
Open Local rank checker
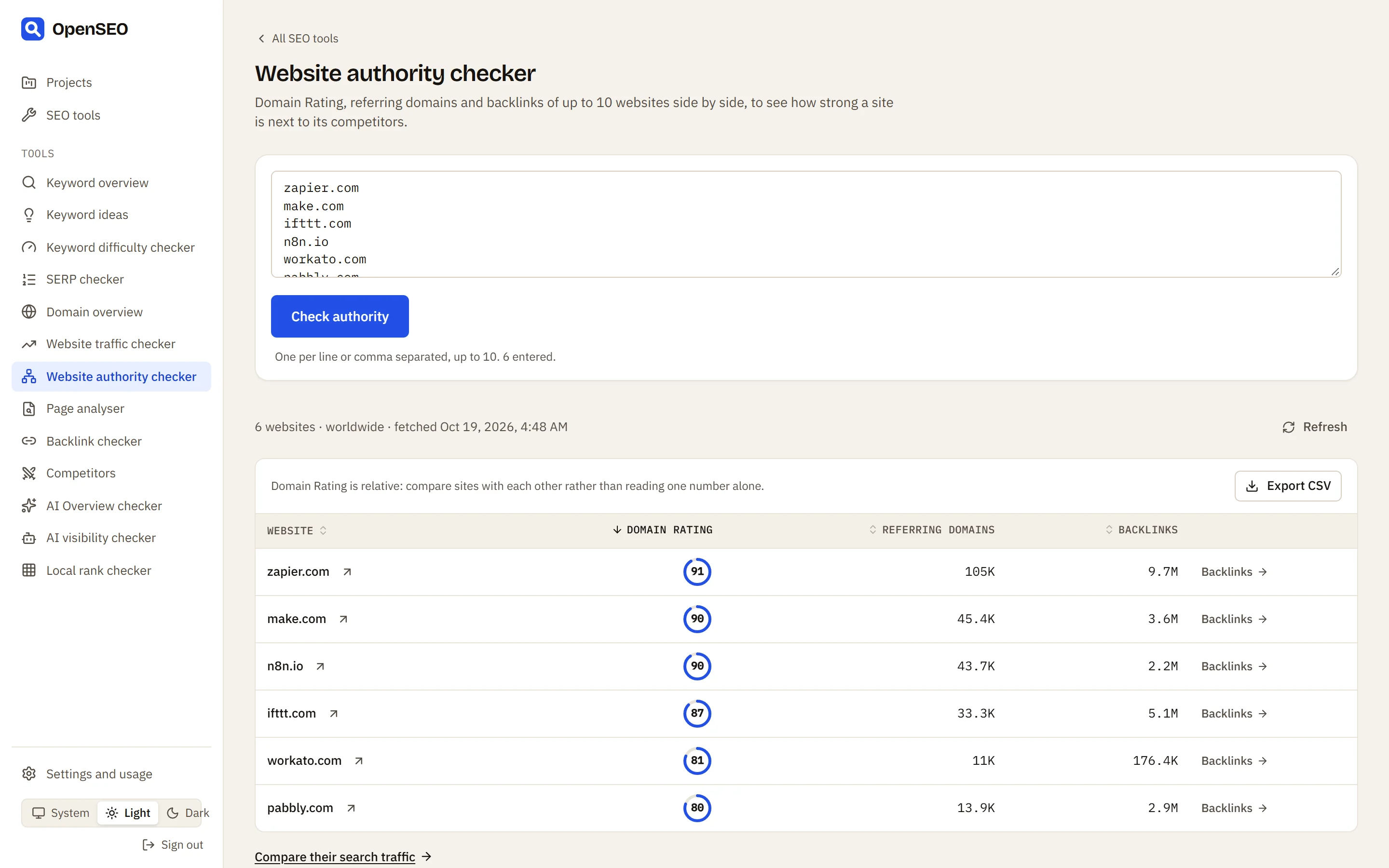[x=111, y=570]
